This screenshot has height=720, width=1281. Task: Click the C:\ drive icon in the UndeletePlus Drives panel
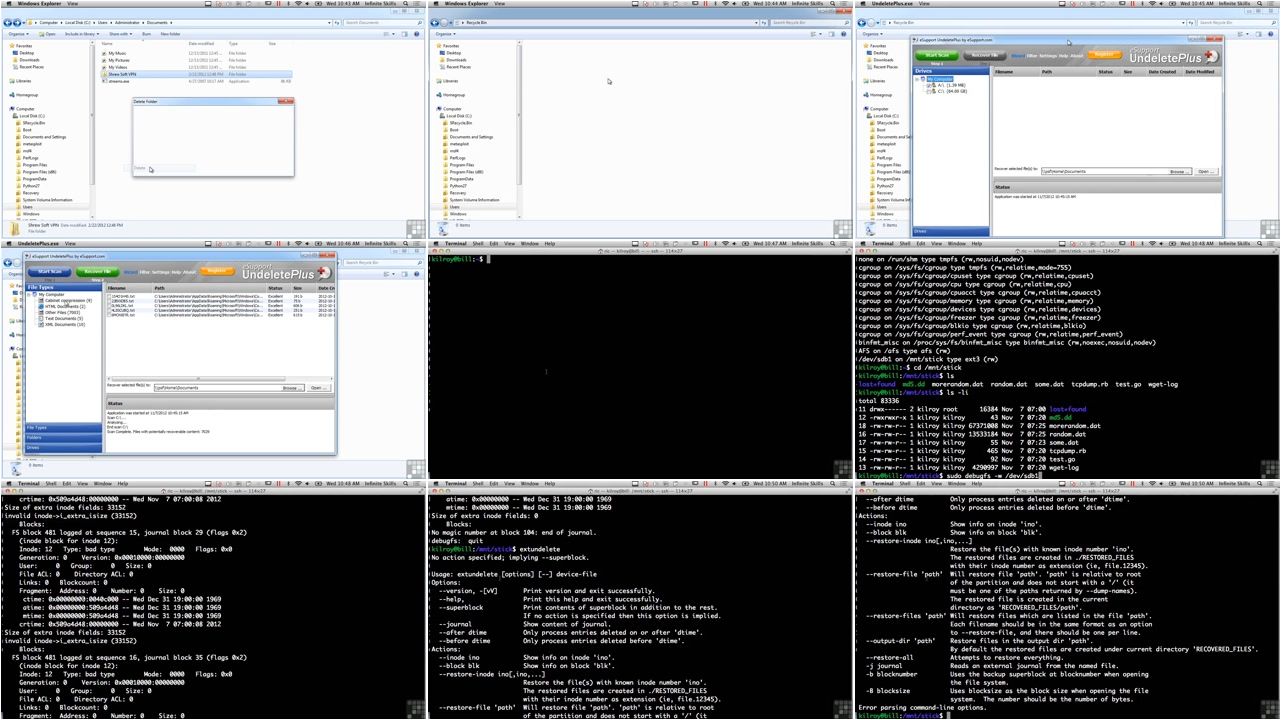934,91
